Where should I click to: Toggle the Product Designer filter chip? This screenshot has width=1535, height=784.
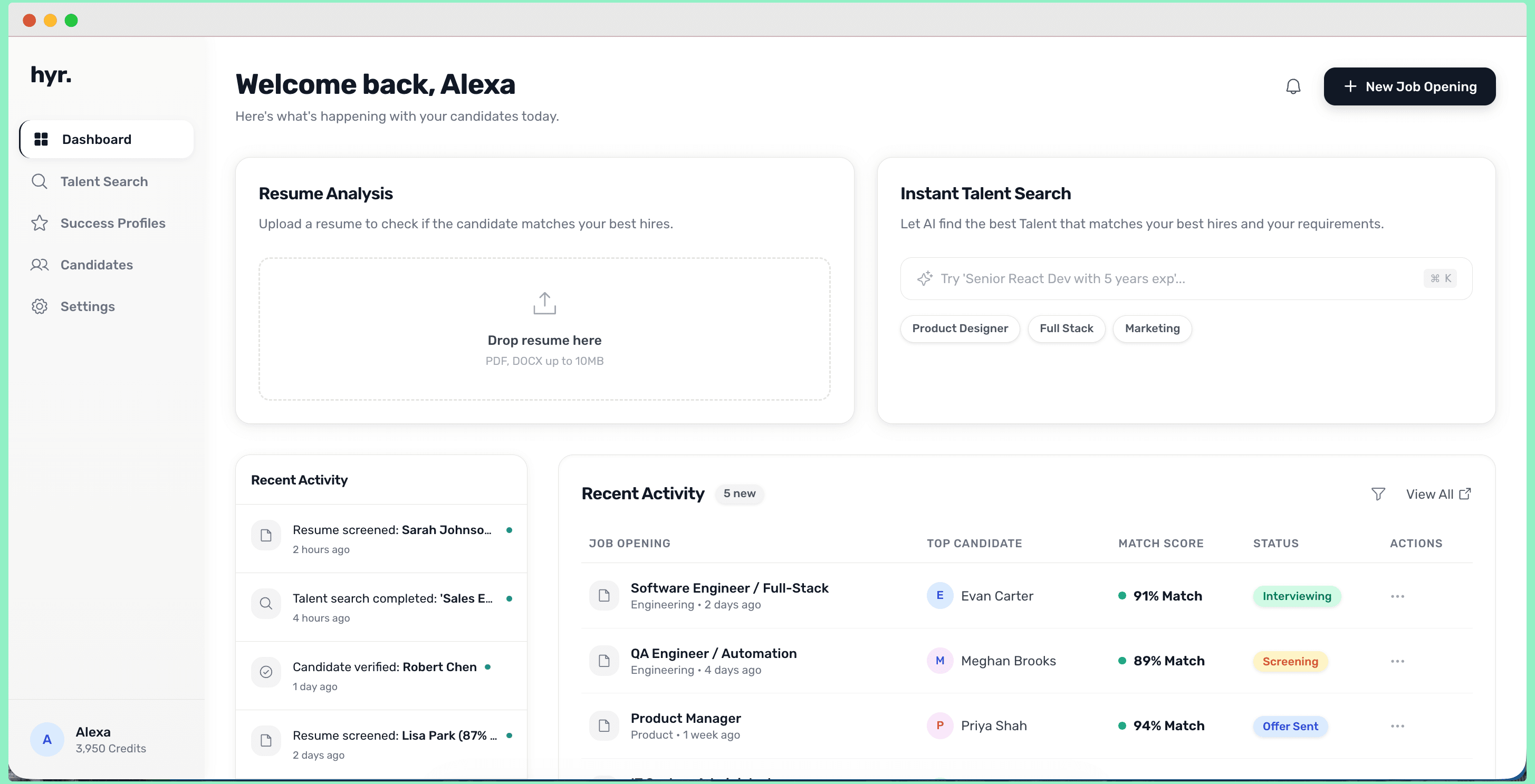(960, 328)
